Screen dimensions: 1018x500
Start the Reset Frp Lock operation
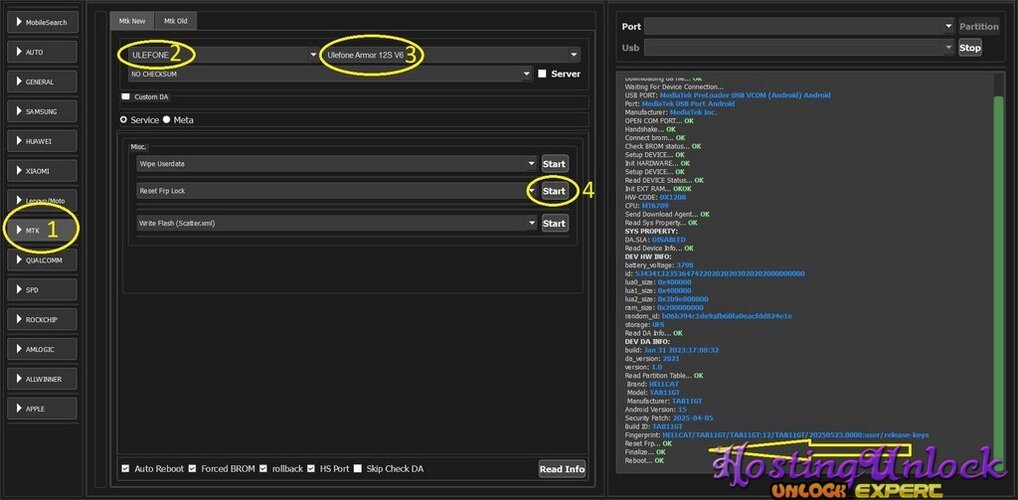click(554, 191)
